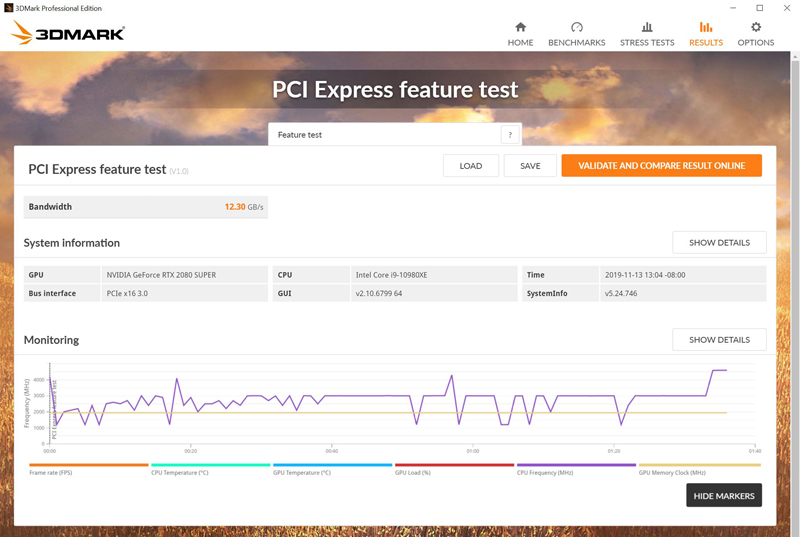The height and width of the screenshot is (537, 800).
Task: Select NVIDIA GeForce RTX 2080 SUPER text
Action: [x=161, y=275]
